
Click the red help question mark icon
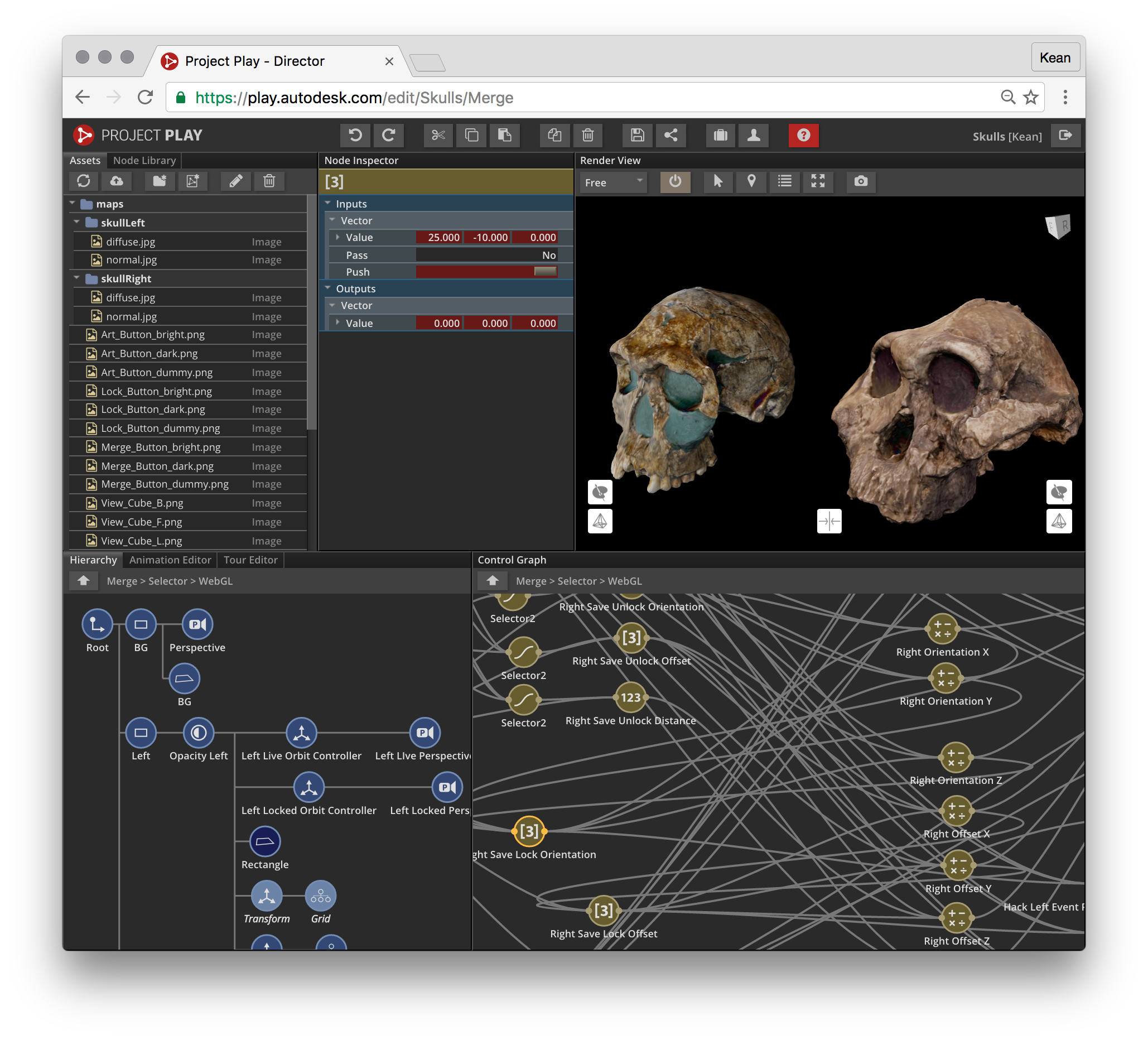(x=803, y=135)
